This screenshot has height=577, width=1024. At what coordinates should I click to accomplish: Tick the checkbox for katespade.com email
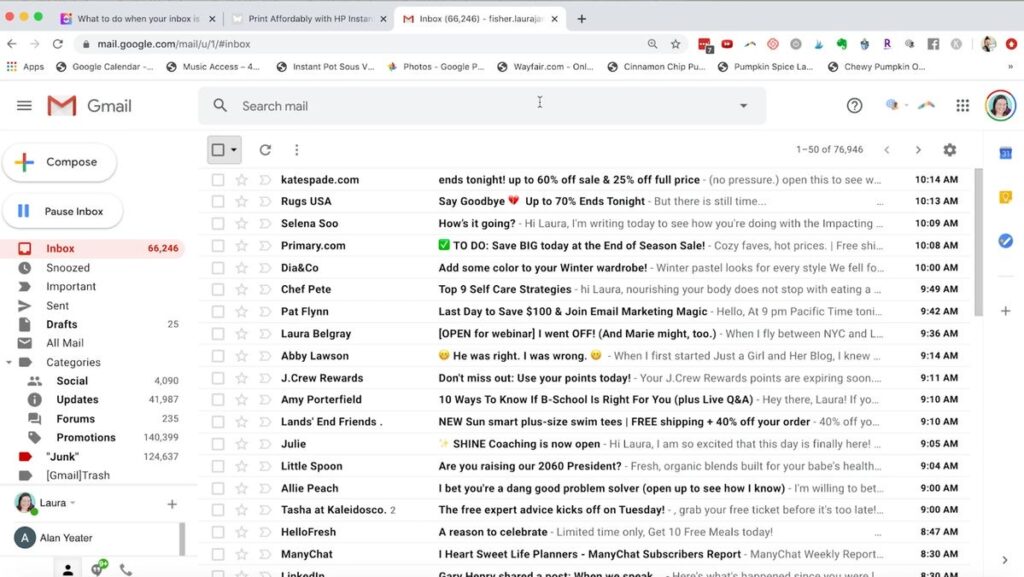(x=218, y=179)
